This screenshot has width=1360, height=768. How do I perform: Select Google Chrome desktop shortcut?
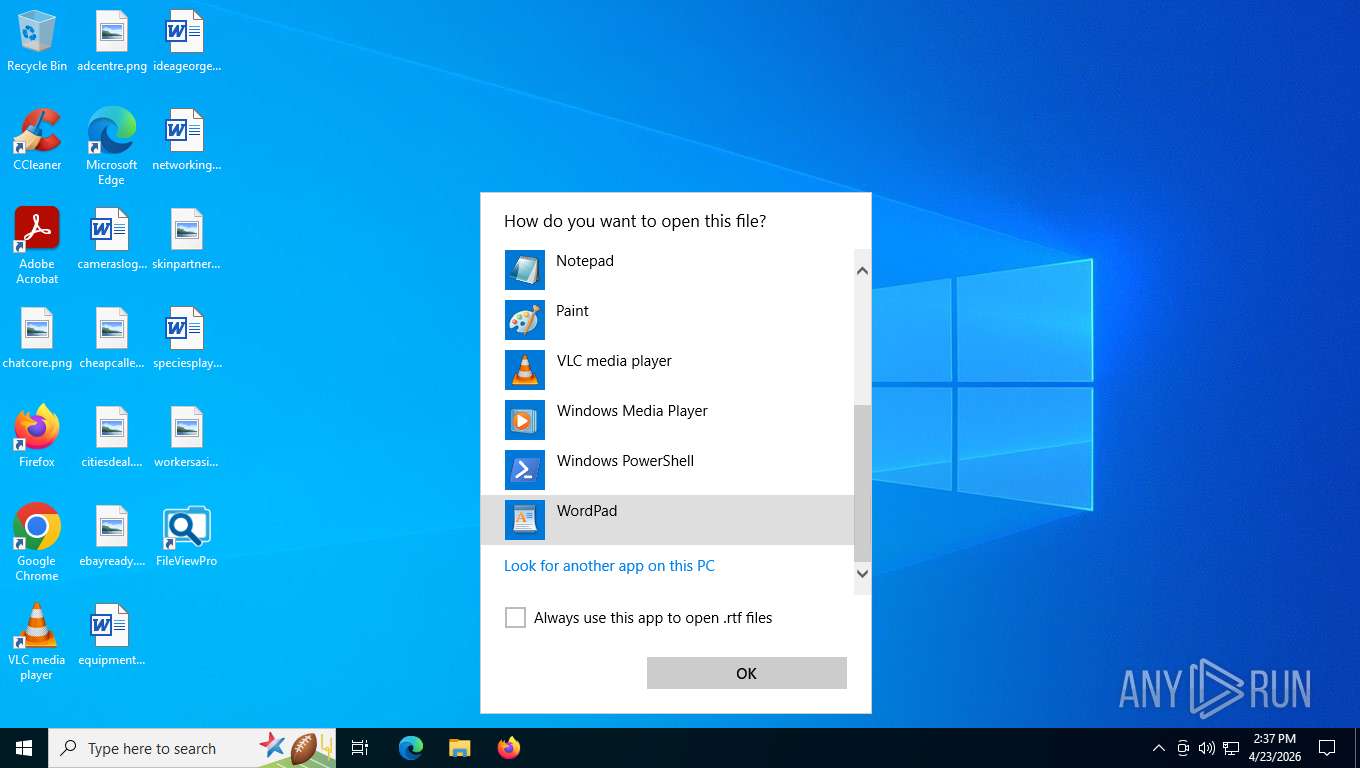tap(37, 542)
